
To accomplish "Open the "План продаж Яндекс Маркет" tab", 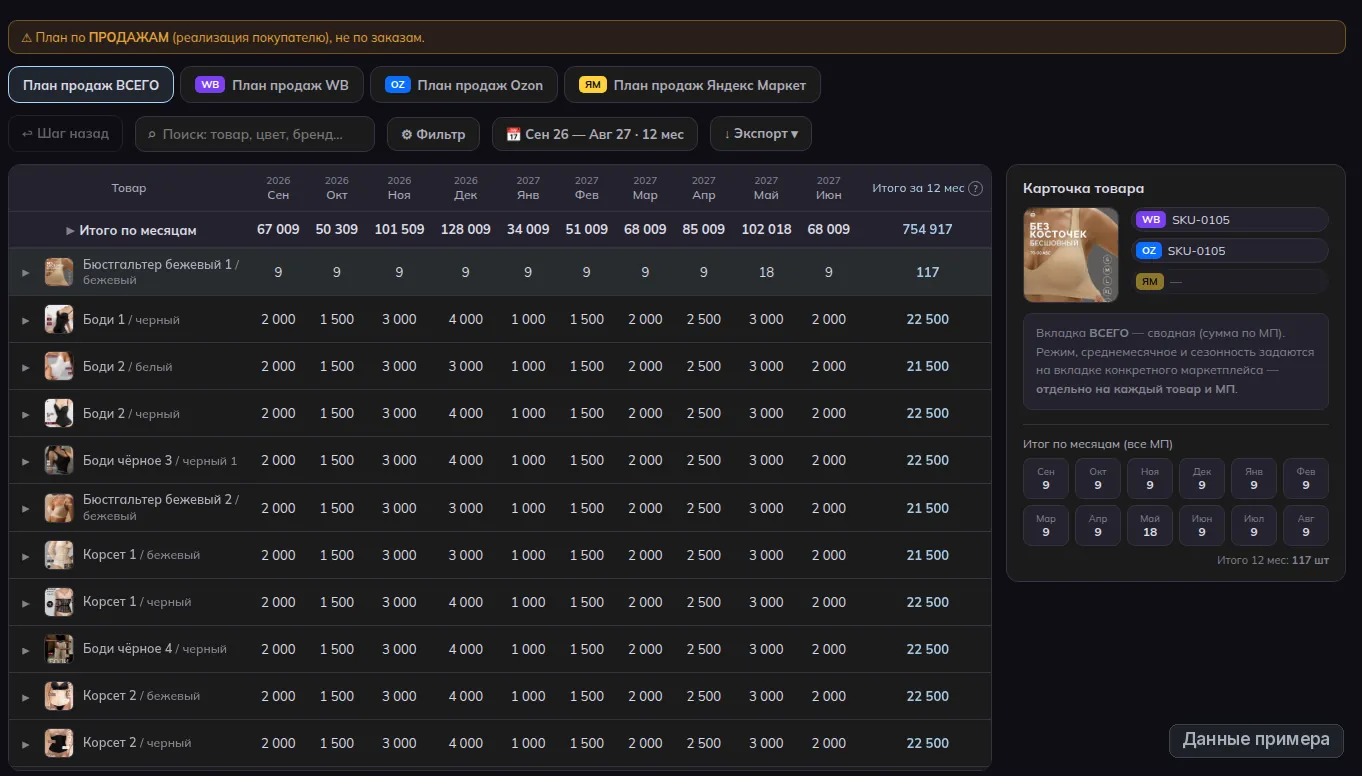I will click(692, 85).
